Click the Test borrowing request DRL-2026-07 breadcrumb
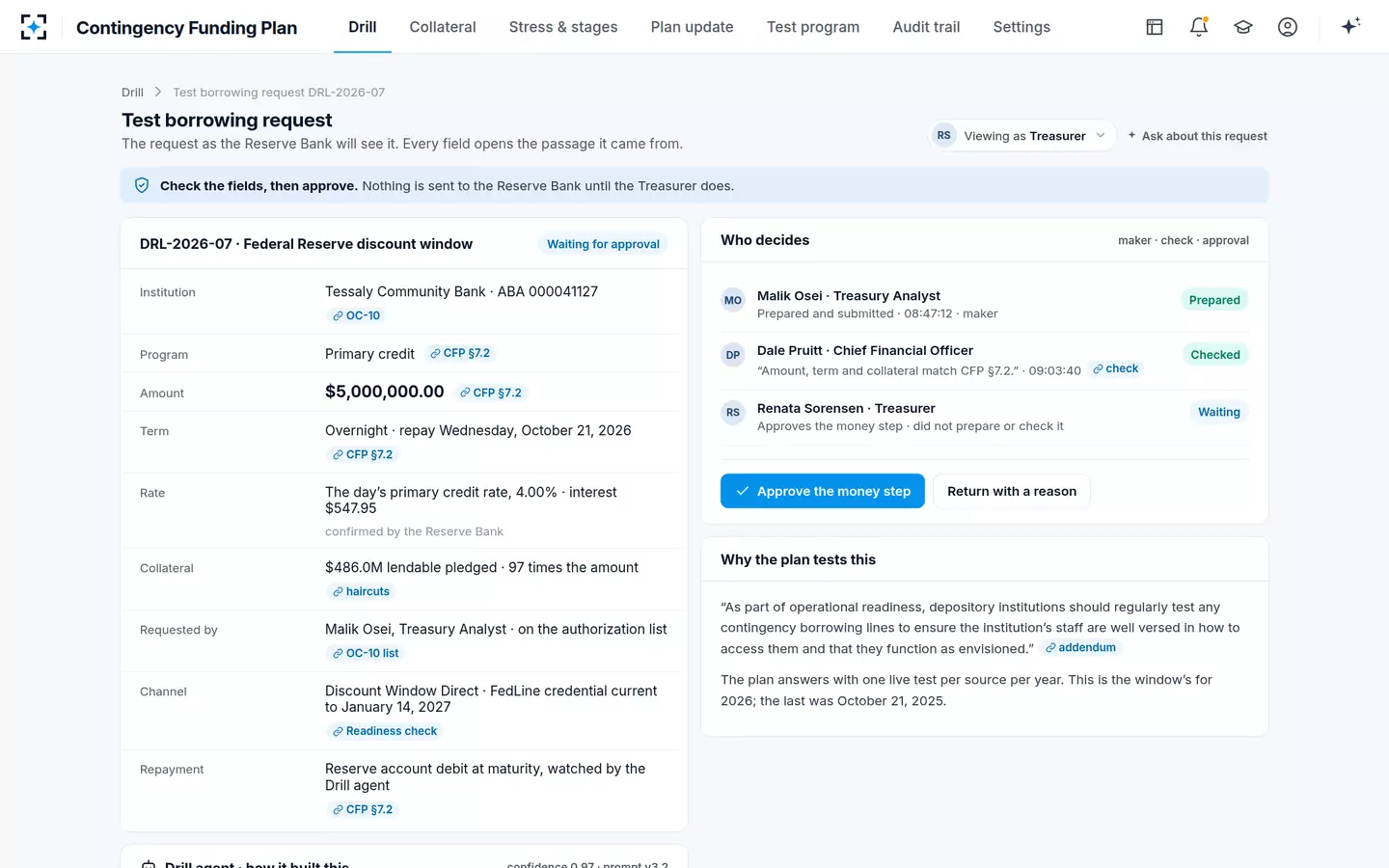 (x=279, y=93)
